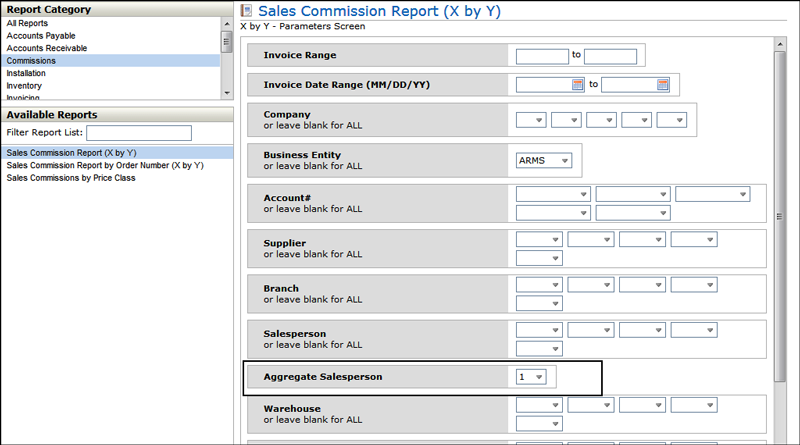Open the first Account# dropdown
Screen dimensions: 800x445
point(553,194)
